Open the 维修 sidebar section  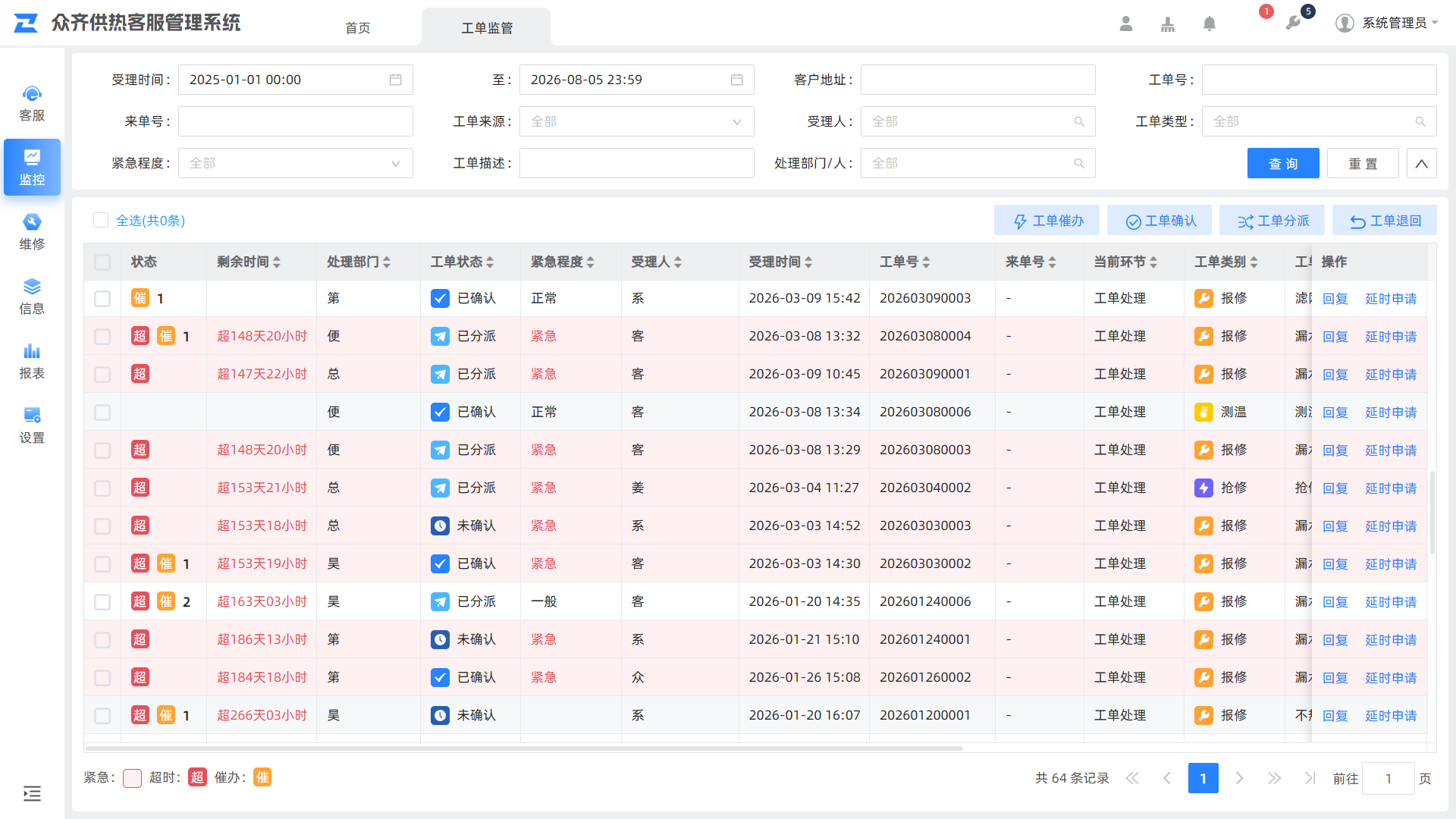pyautogui.click(x=32, y=232)
